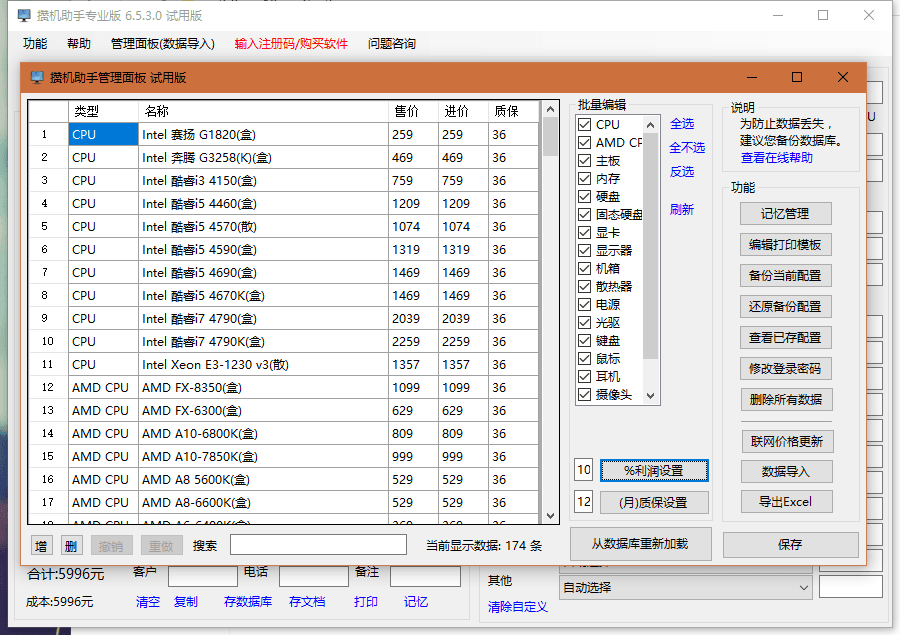Click the 全不选 link

(687, 148)
